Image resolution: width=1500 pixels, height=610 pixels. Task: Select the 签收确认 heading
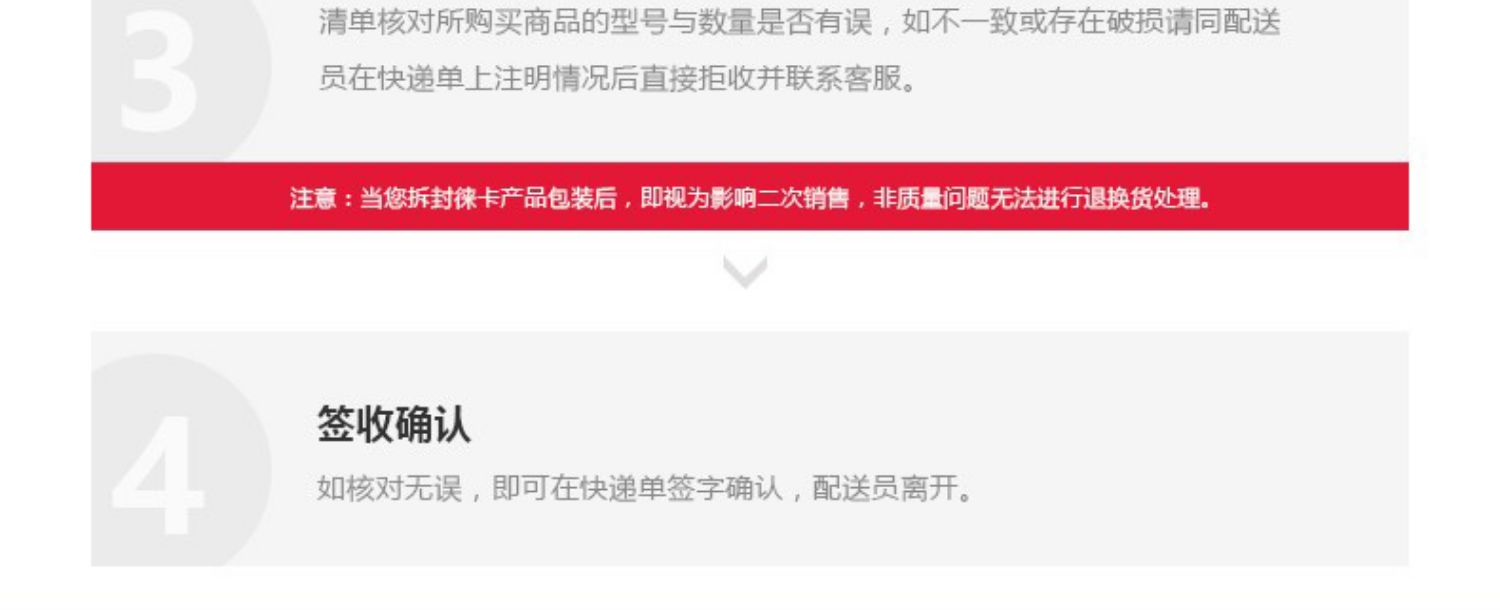pyautogui.click(x=393, y=425)
